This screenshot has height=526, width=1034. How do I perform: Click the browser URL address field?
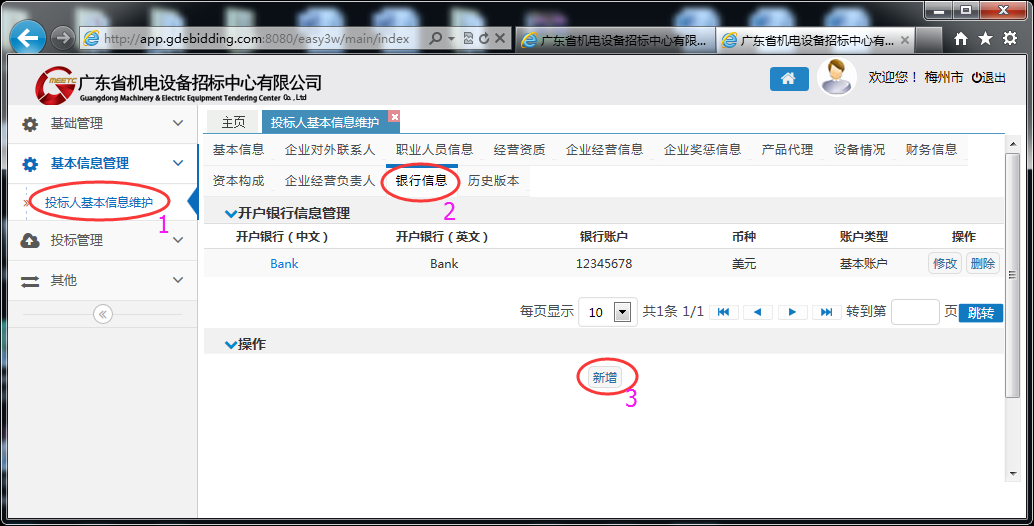pos(257,39)
